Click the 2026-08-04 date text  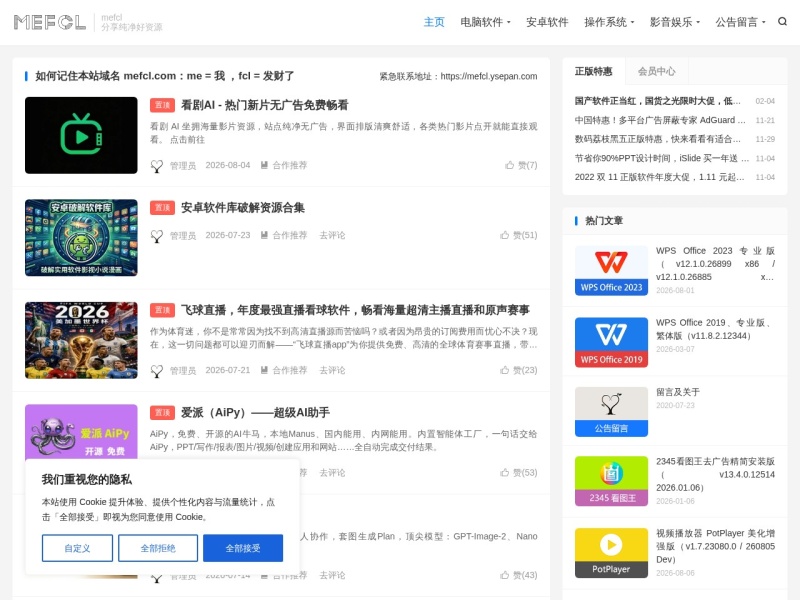[x=228, y=165]
